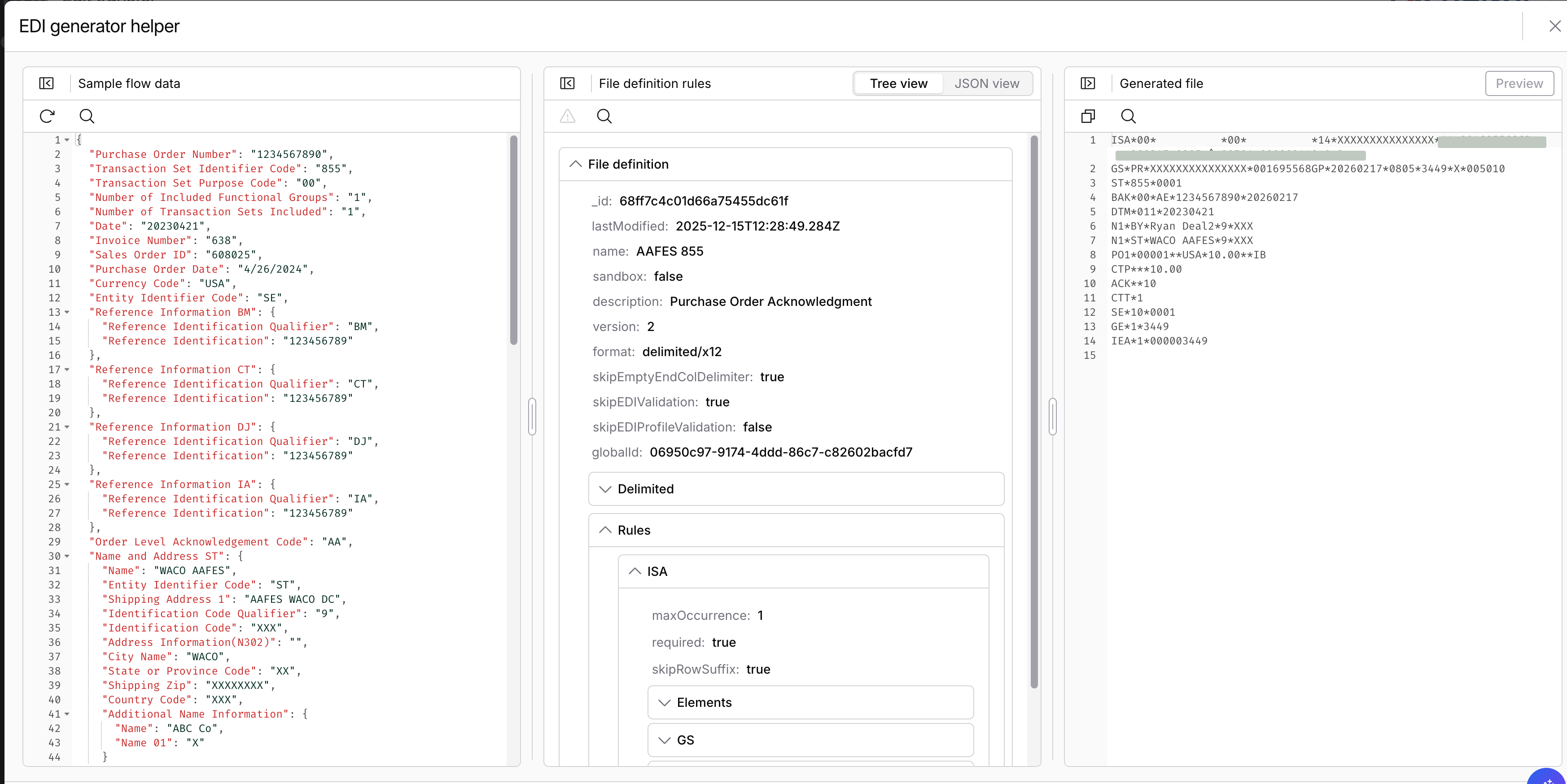The width and height of the screenshot is (1567, 784).
Task: Click the Preview button
Action: (1519, 83)
